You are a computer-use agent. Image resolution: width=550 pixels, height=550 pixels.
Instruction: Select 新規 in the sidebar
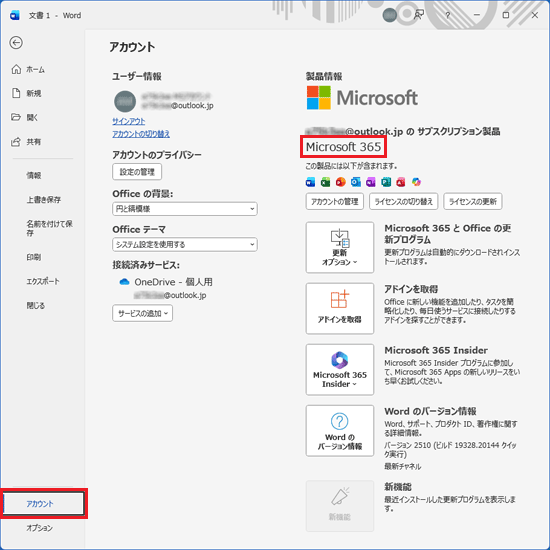click(27, 93)
